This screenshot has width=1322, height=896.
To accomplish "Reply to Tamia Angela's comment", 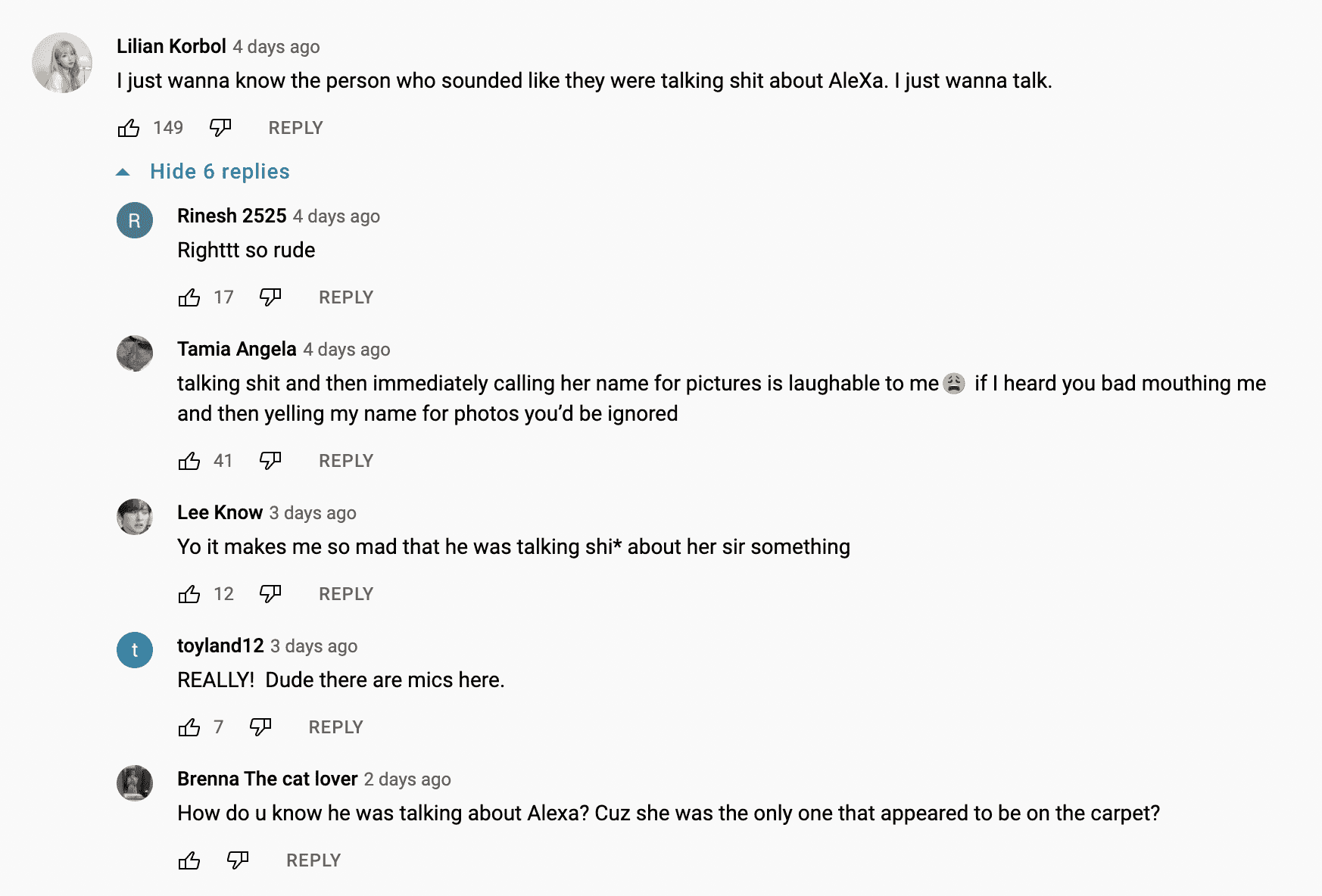I will pyautogui.click(x=346, y=461).
